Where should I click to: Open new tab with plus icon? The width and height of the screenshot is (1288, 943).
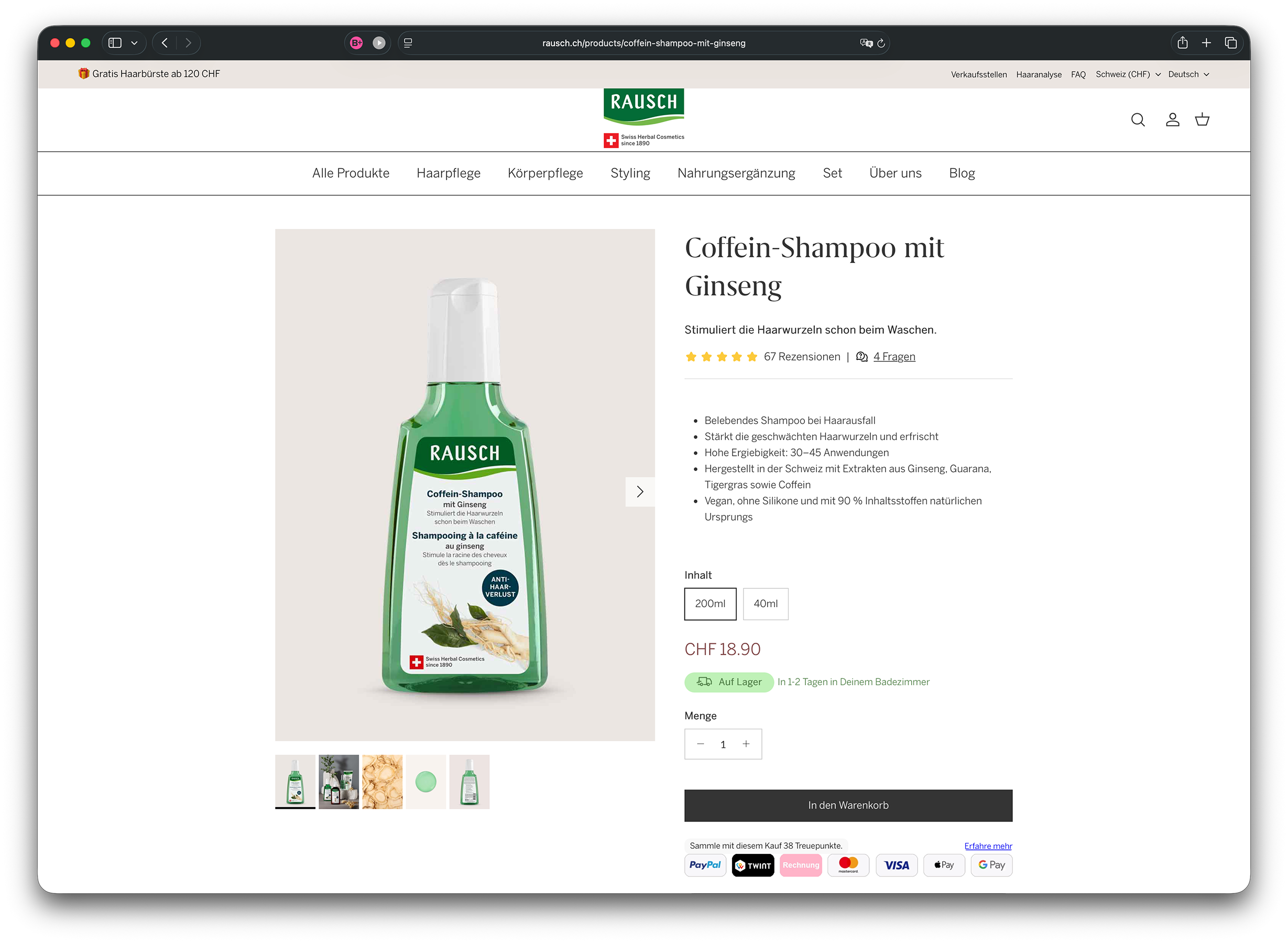[x=1206, y=43]
